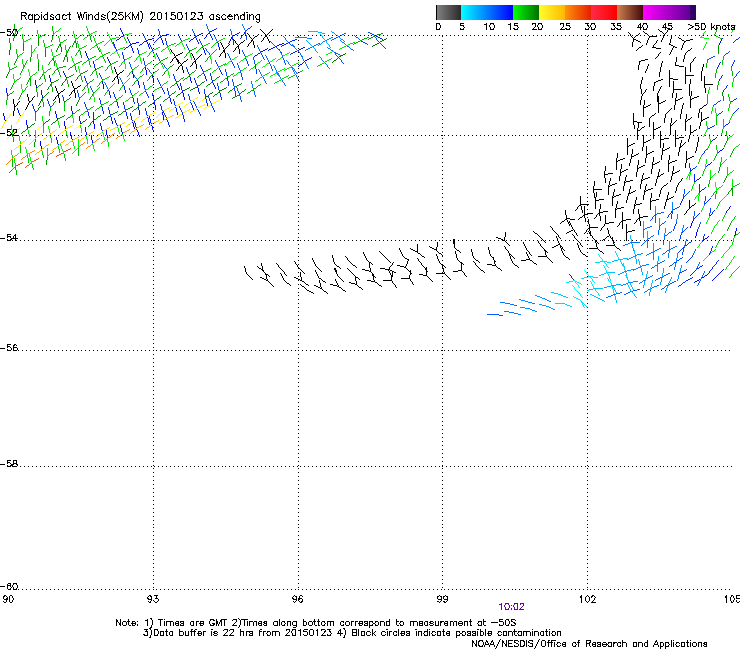Image resolution: width=740 pixels, height=650 pixels.
Task: Click the legend tick label 25
Action: [565, 27]
